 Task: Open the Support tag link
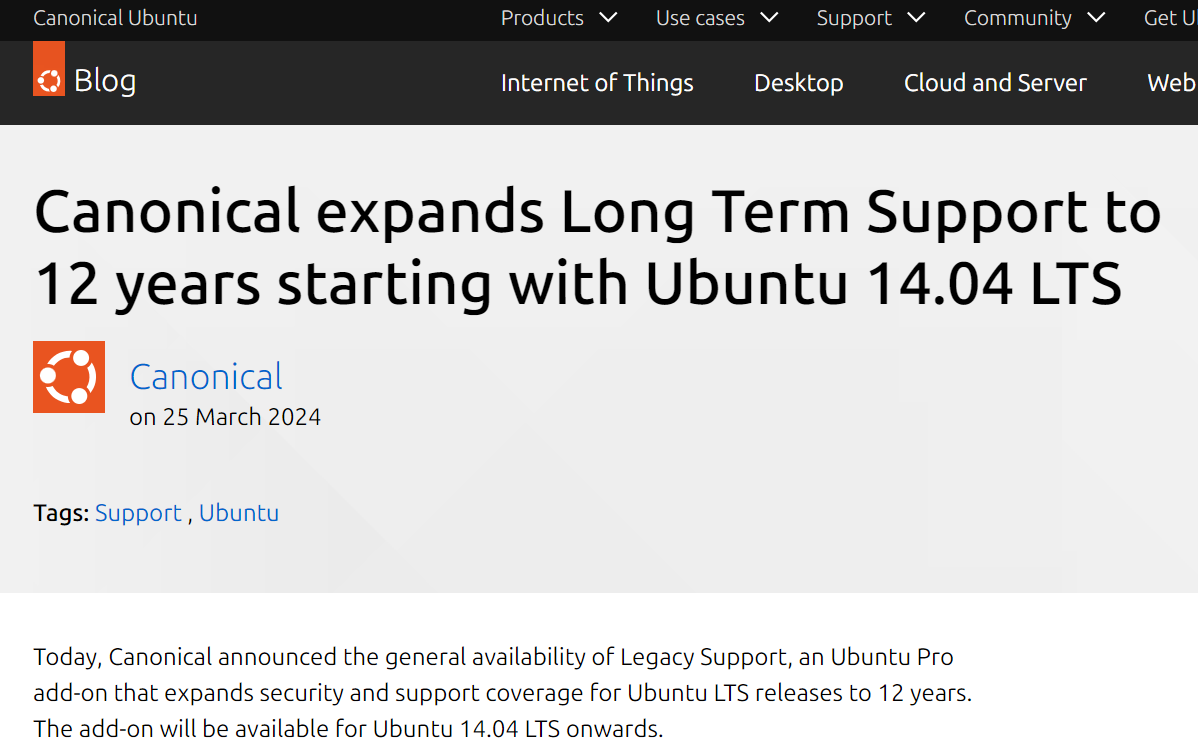pyautogui.click(x=138, y=513)
